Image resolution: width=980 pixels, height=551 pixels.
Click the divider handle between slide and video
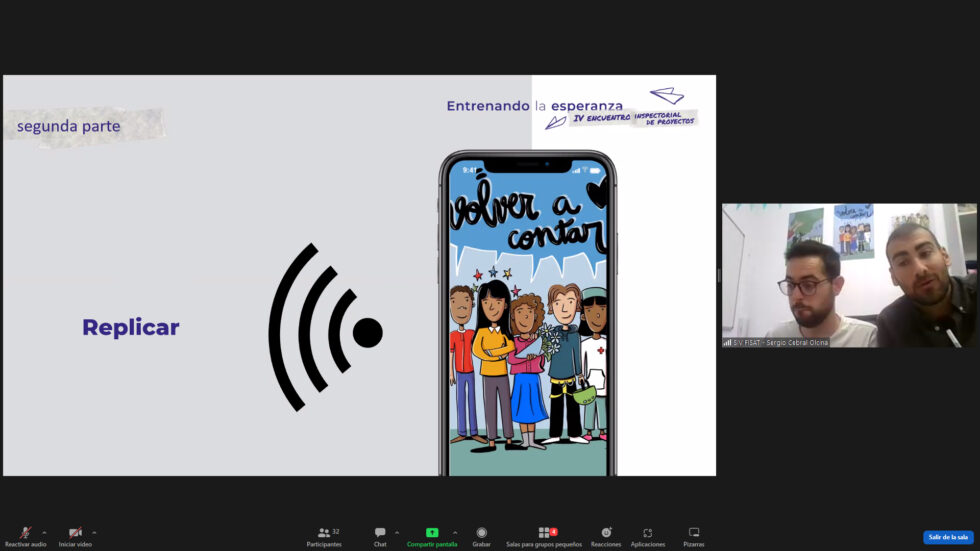point(719,275)
